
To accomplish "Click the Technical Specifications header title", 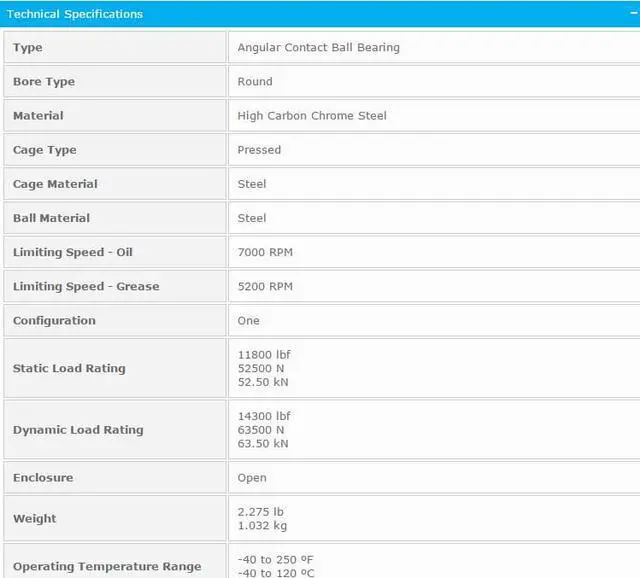I will [x=75, y=14].
